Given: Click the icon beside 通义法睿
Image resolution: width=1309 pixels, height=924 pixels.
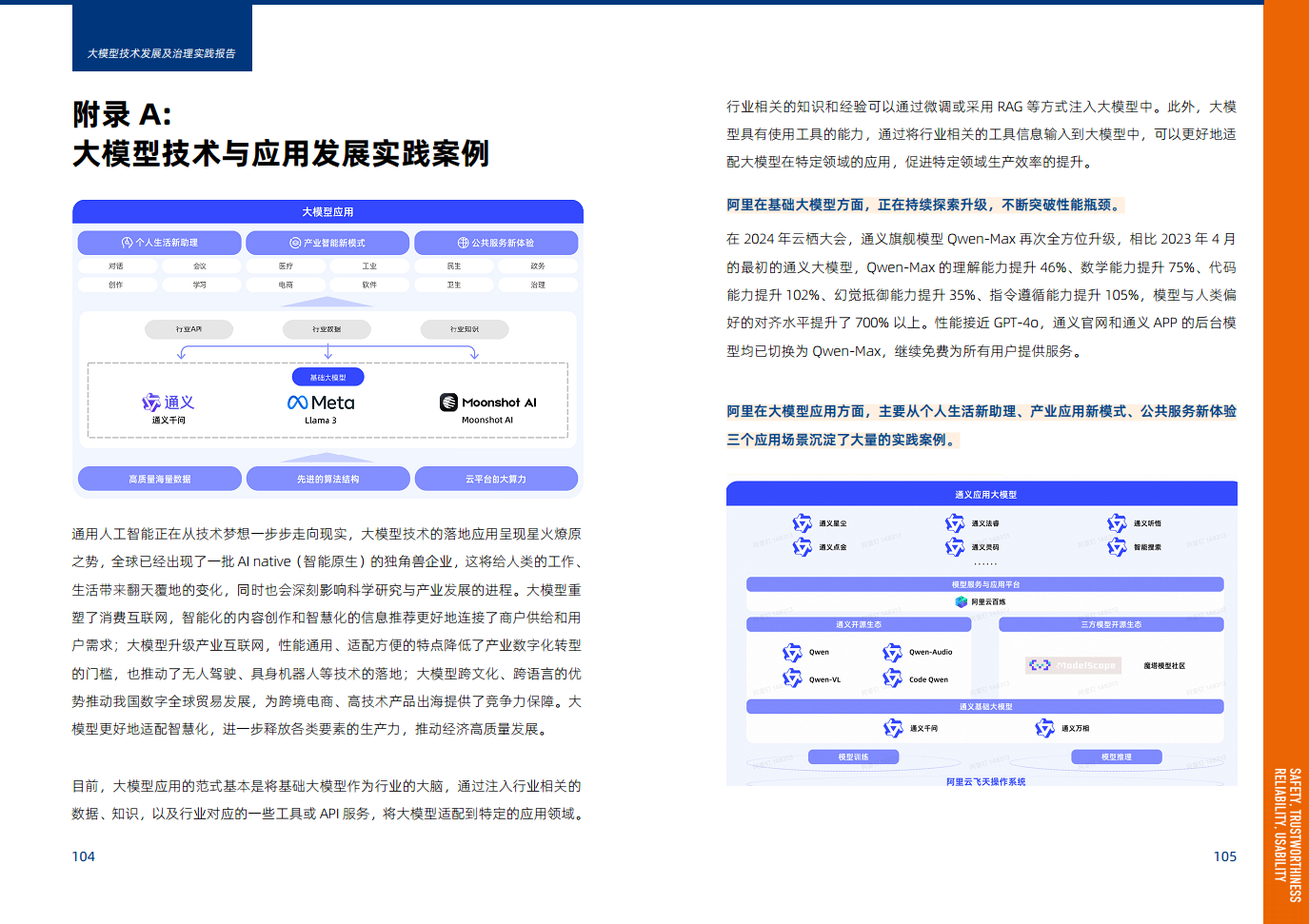Looking at the screenshot, I should [x=955, y=523].
